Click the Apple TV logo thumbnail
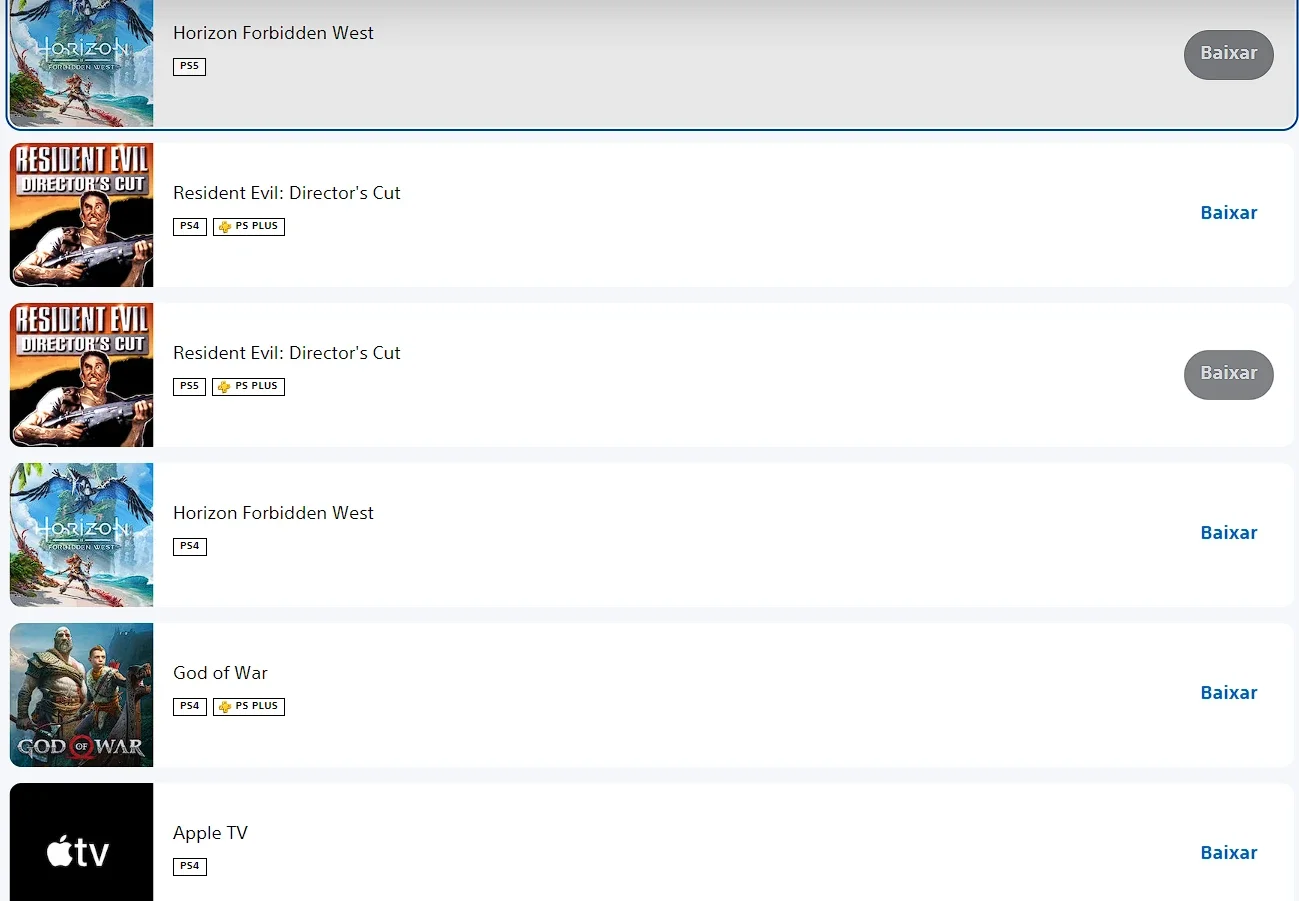Viewport: 1299px width, 901px height. pos(82,842)
